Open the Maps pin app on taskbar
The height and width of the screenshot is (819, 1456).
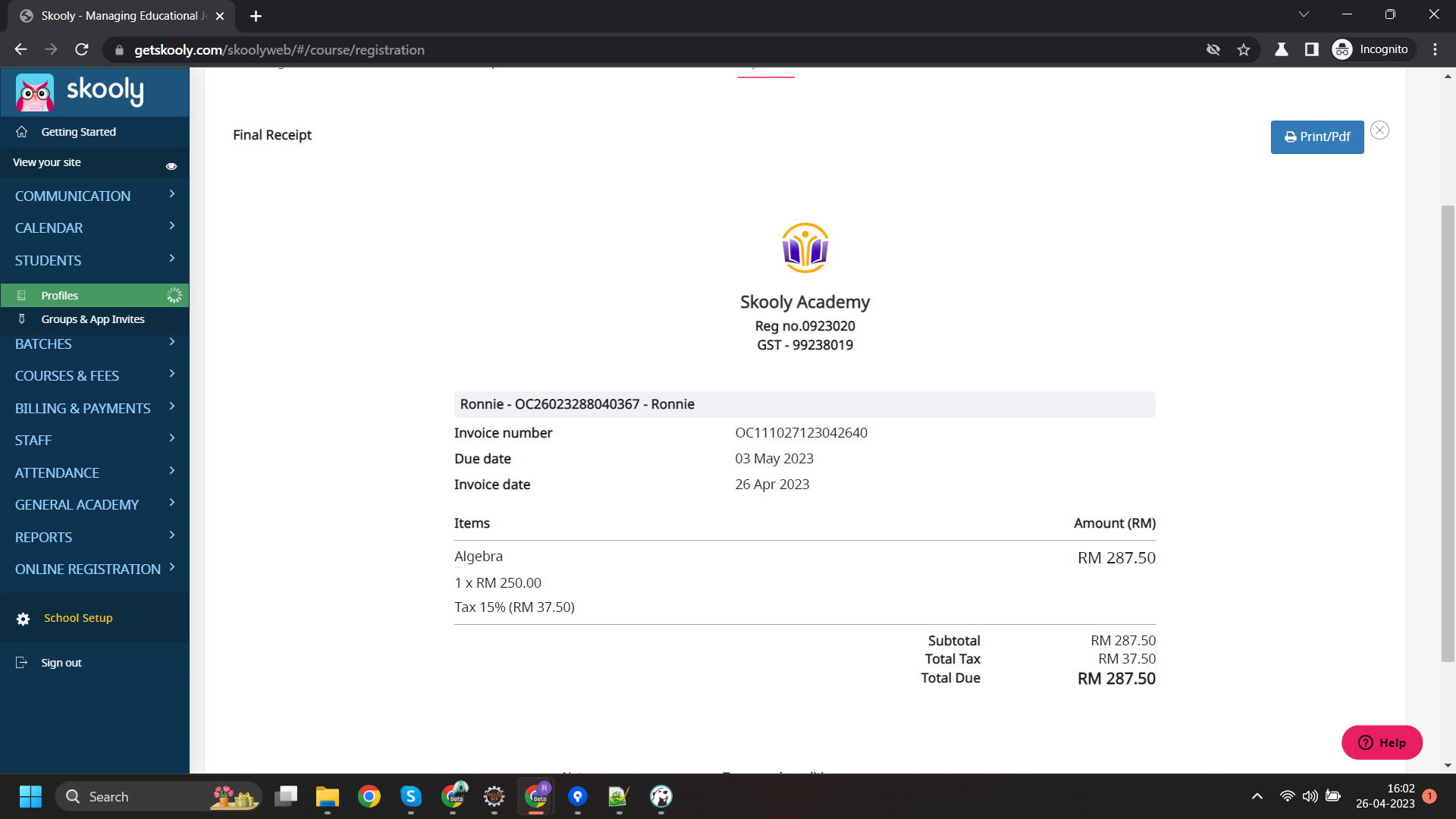click(x=578, y=796)
